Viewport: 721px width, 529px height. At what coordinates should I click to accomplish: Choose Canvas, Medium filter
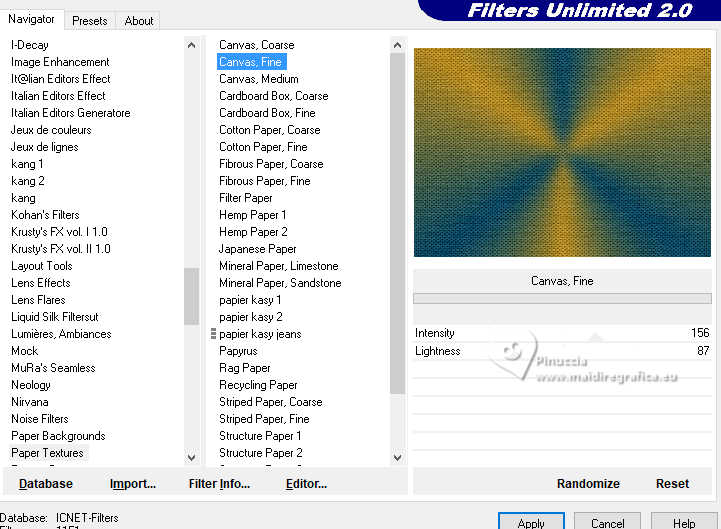tap(259, 79)
